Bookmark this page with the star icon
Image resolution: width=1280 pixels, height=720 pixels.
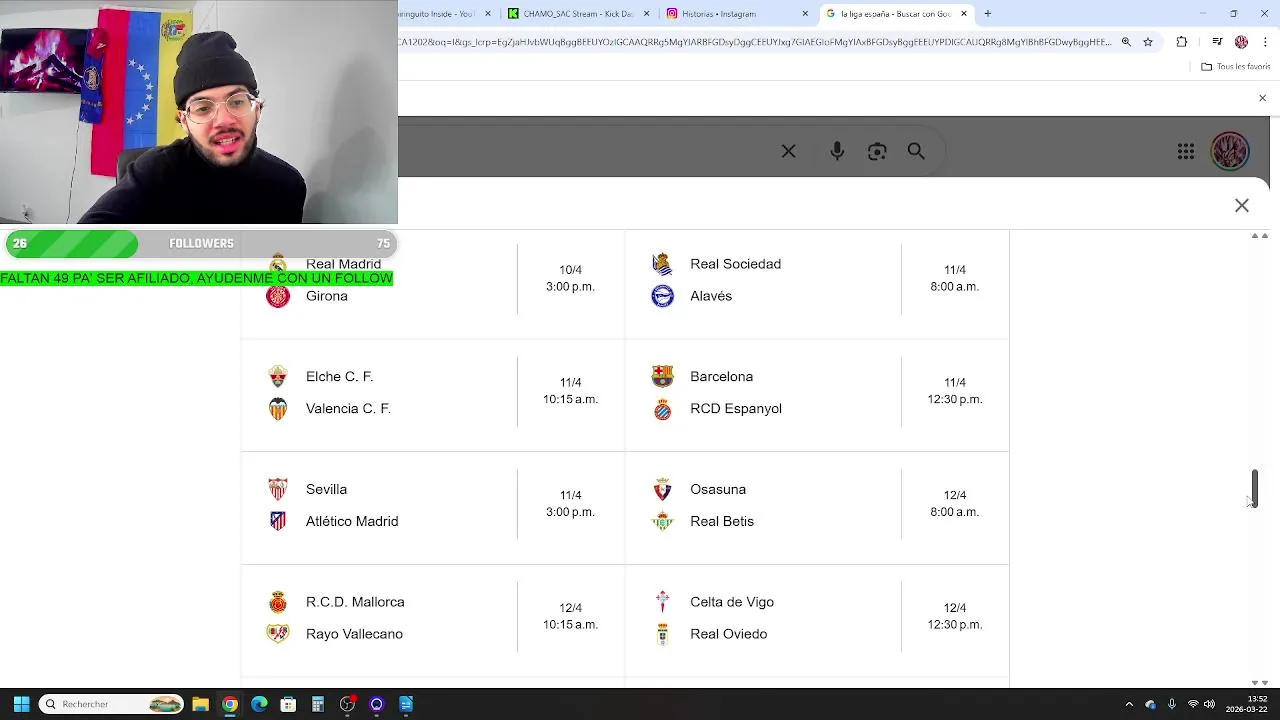point(1148,42)
